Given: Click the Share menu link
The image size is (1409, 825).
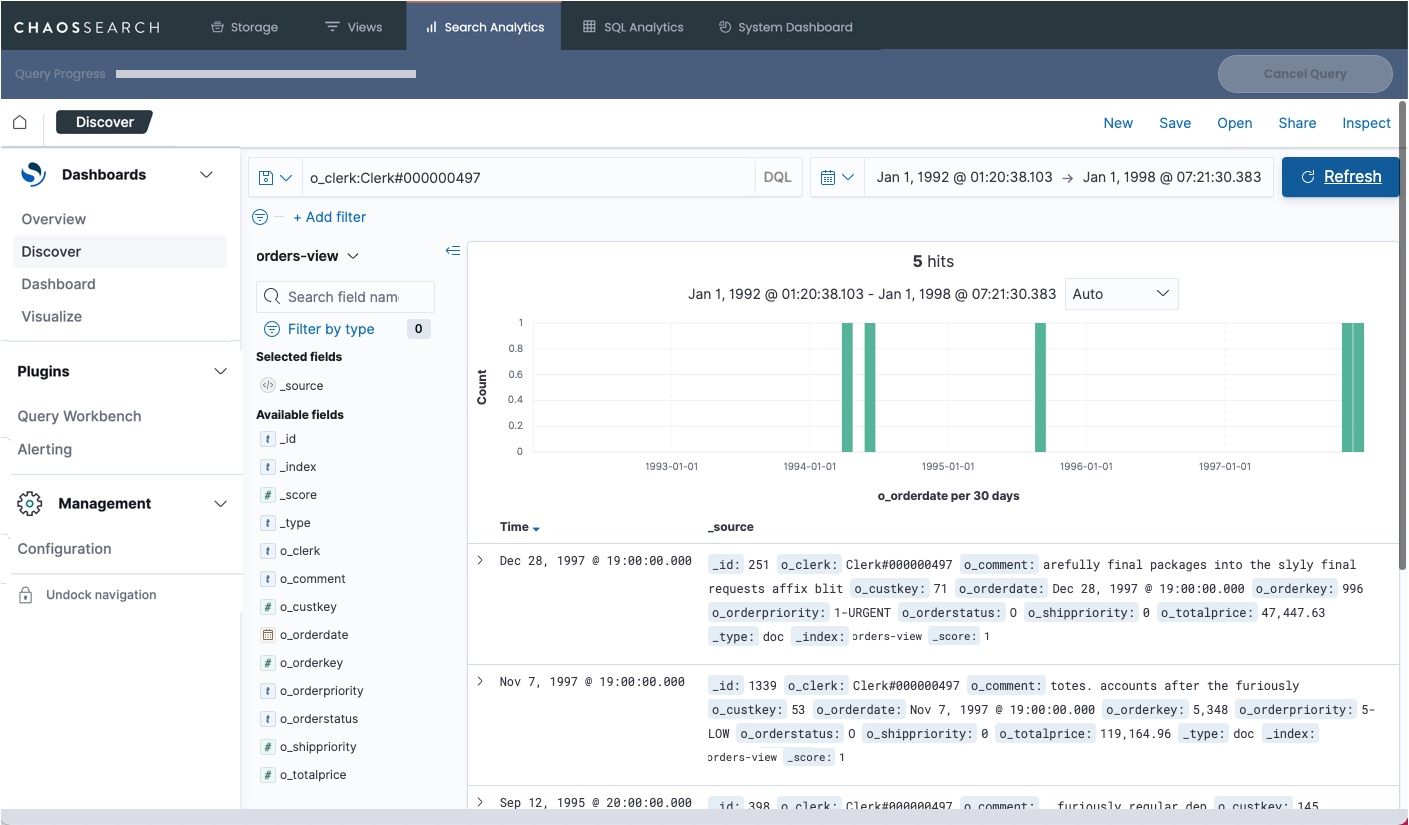Looking at the screenshot, I should click(x=1297, y=123).
